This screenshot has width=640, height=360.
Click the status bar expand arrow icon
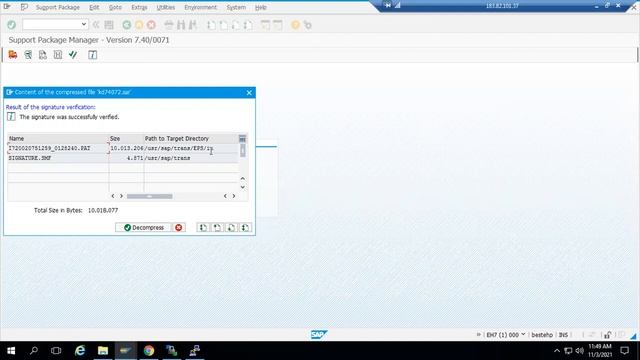pos(479,334)
